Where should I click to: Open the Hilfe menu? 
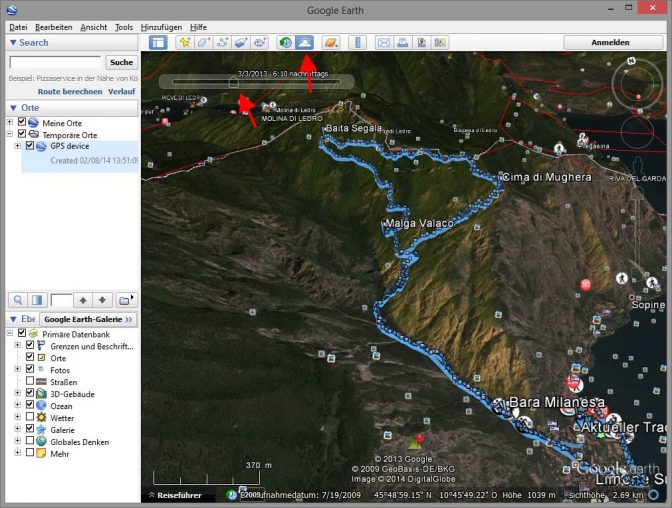point(198,27)
